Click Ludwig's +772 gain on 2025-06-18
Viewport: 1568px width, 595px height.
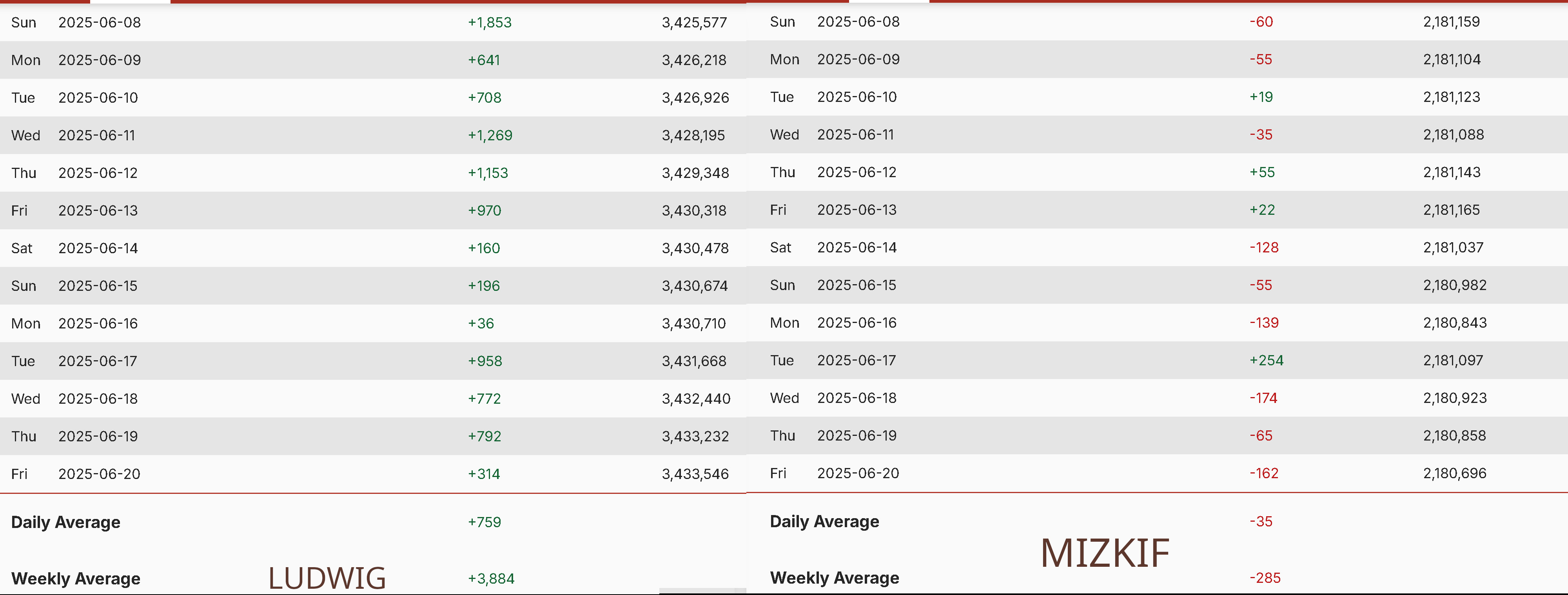tap(485, 400)
